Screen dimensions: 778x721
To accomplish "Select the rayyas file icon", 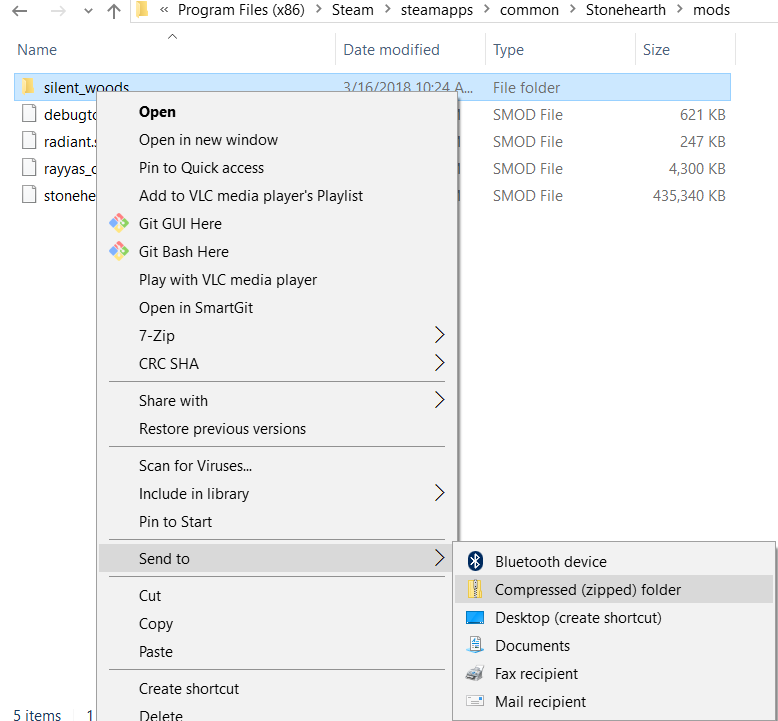I will [29, 168].
